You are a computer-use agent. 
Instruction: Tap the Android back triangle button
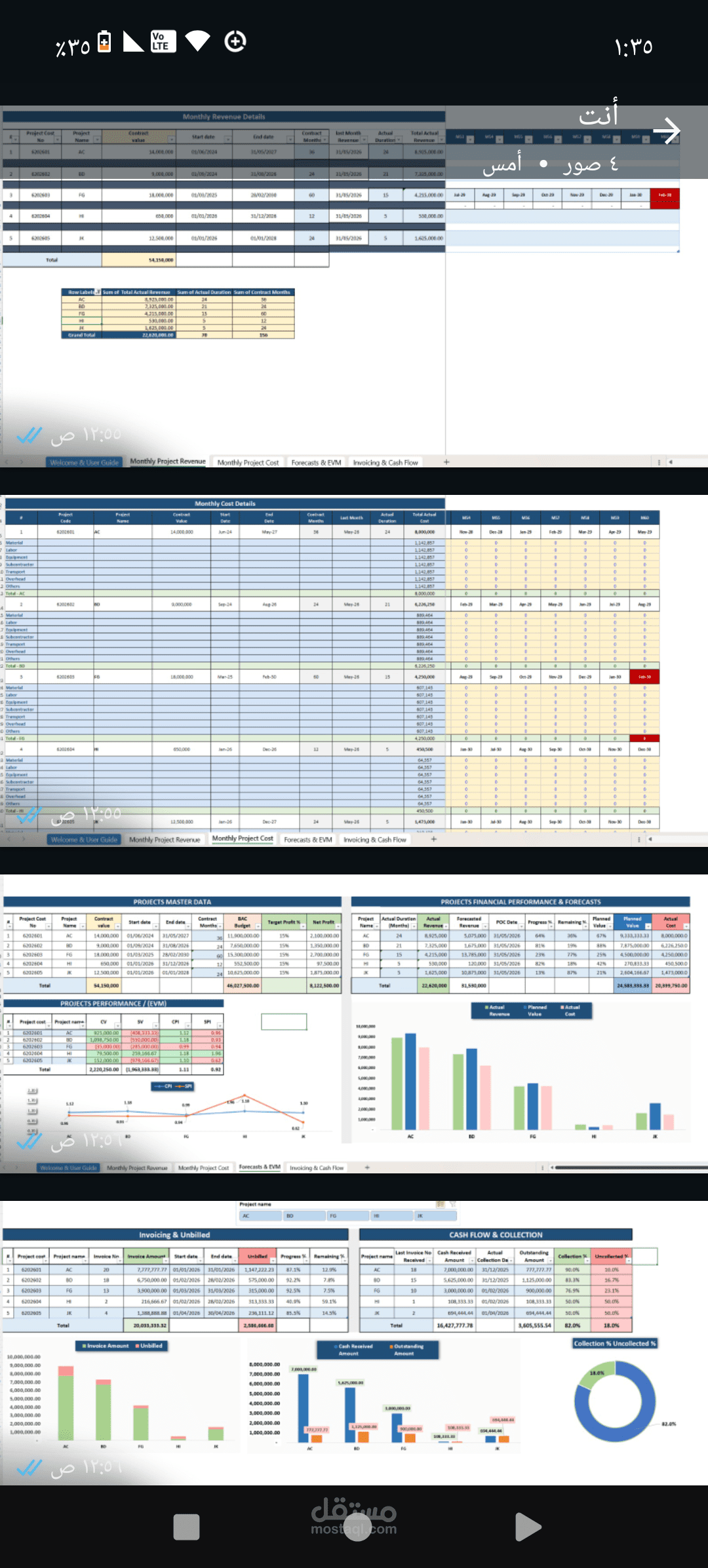(x=528, y=1527)
